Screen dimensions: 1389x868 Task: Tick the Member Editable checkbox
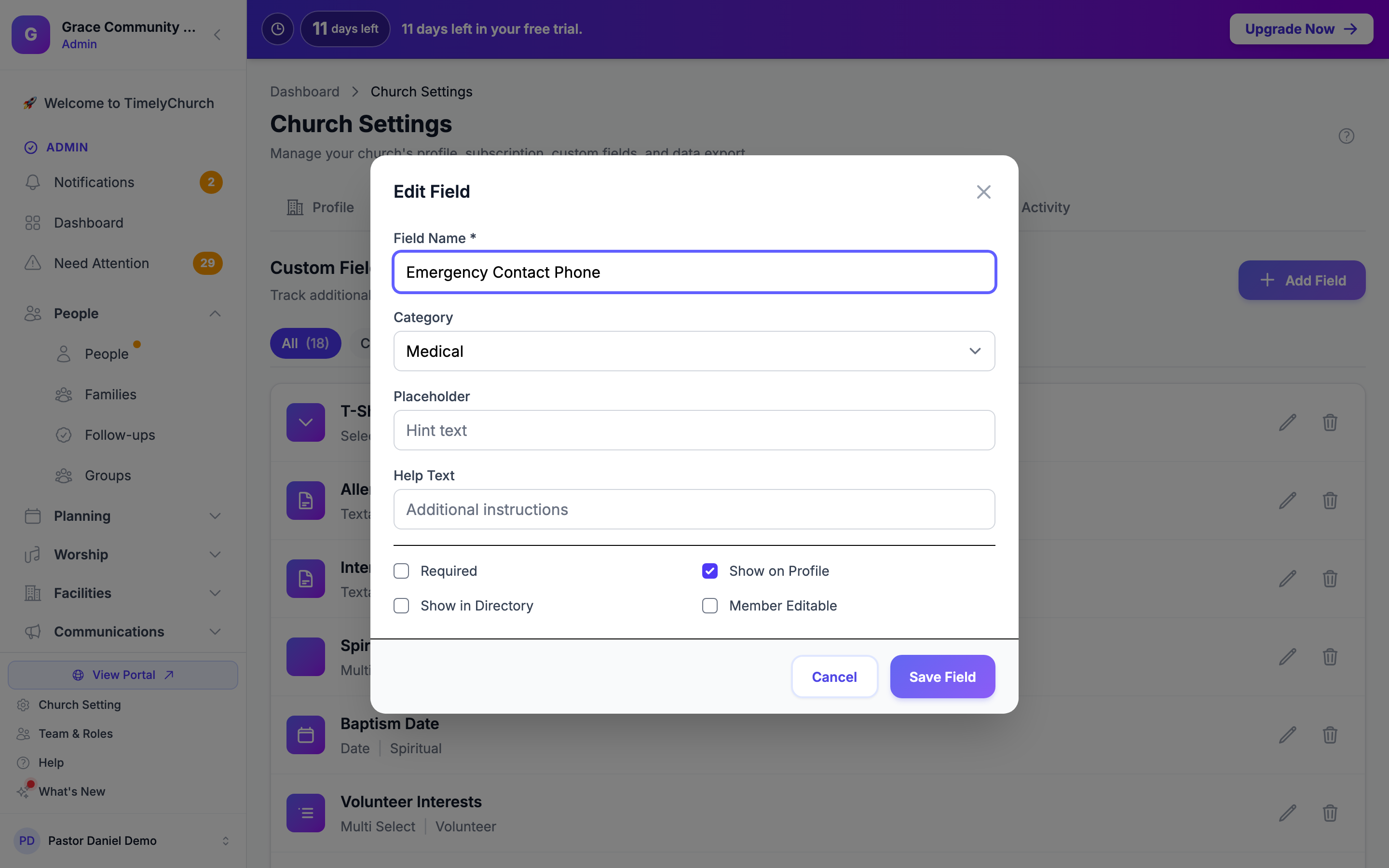[x=709, y=606]
